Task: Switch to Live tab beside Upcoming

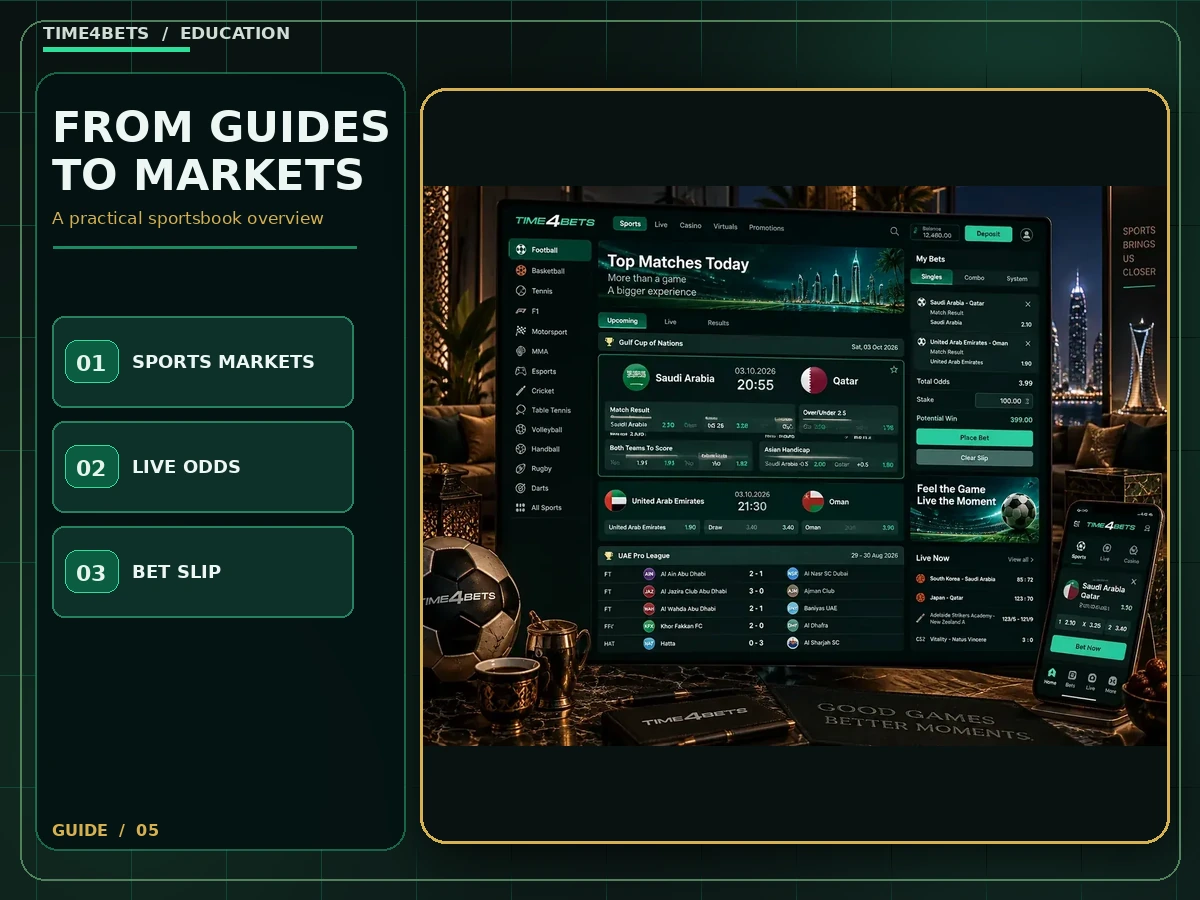Action: [x=670, y=322]
